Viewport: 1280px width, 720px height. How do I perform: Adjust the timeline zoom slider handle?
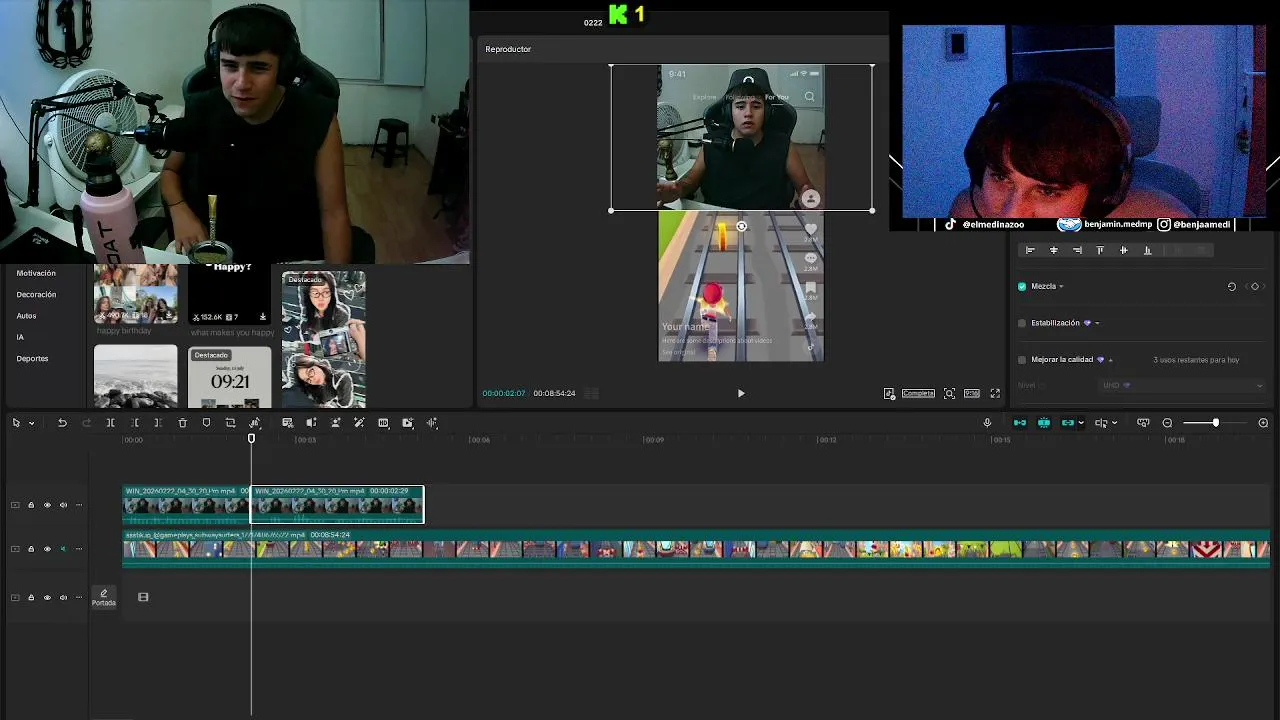pyautogui.click(x=1216, y=423)
